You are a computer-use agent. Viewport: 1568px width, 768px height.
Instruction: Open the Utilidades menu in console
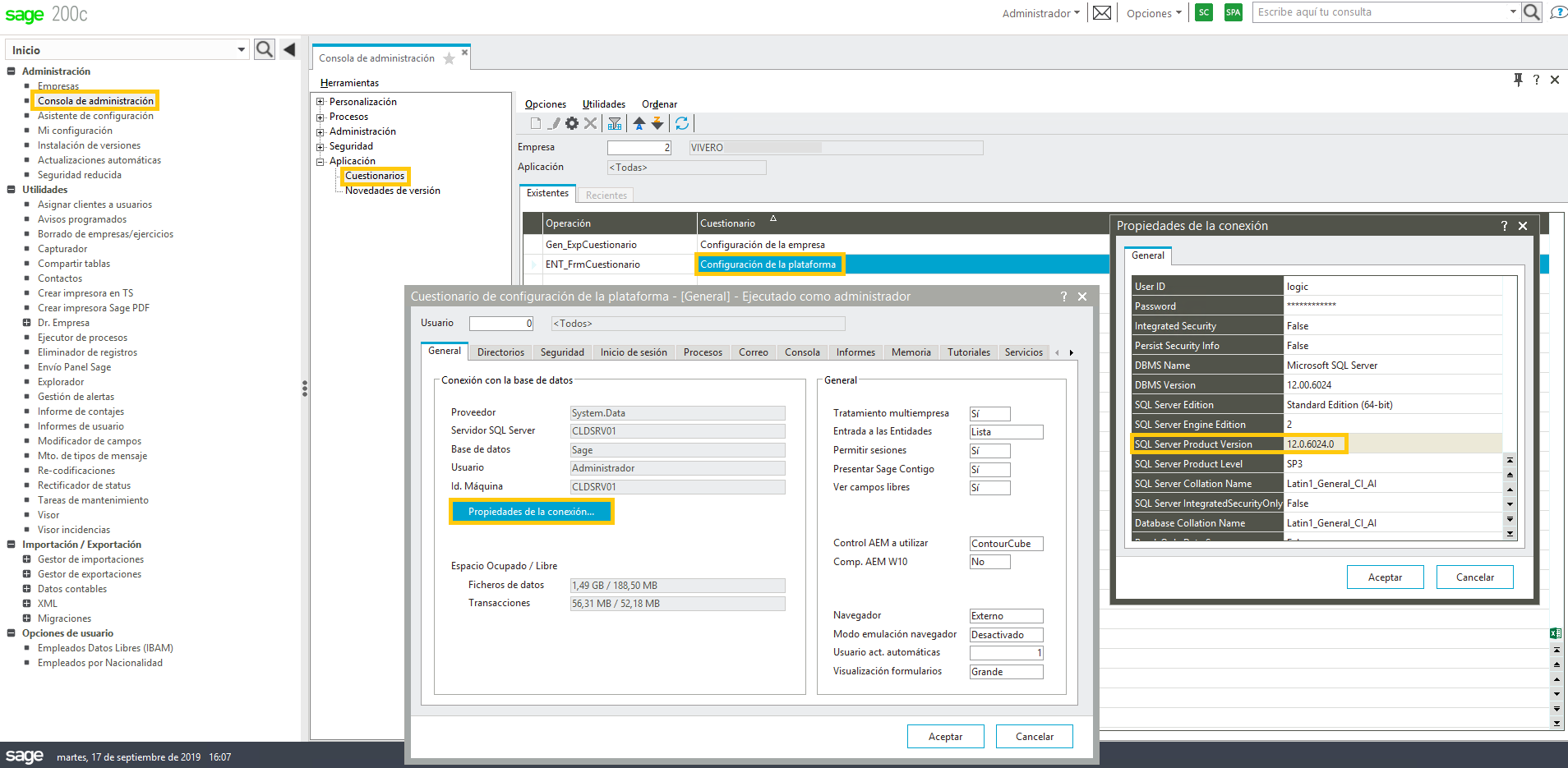[604, 104]
